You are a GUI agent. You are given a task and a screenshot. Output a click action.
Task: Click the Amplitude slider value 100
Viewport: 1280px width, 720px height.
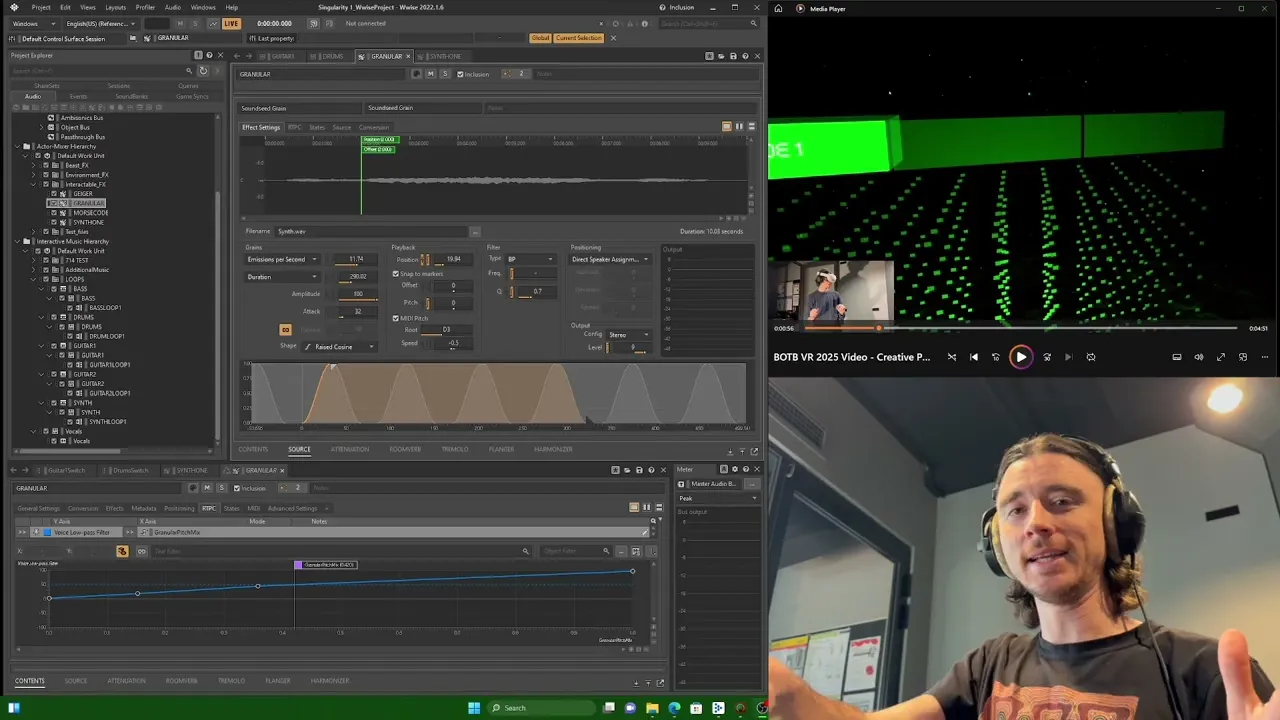[358, 294]
